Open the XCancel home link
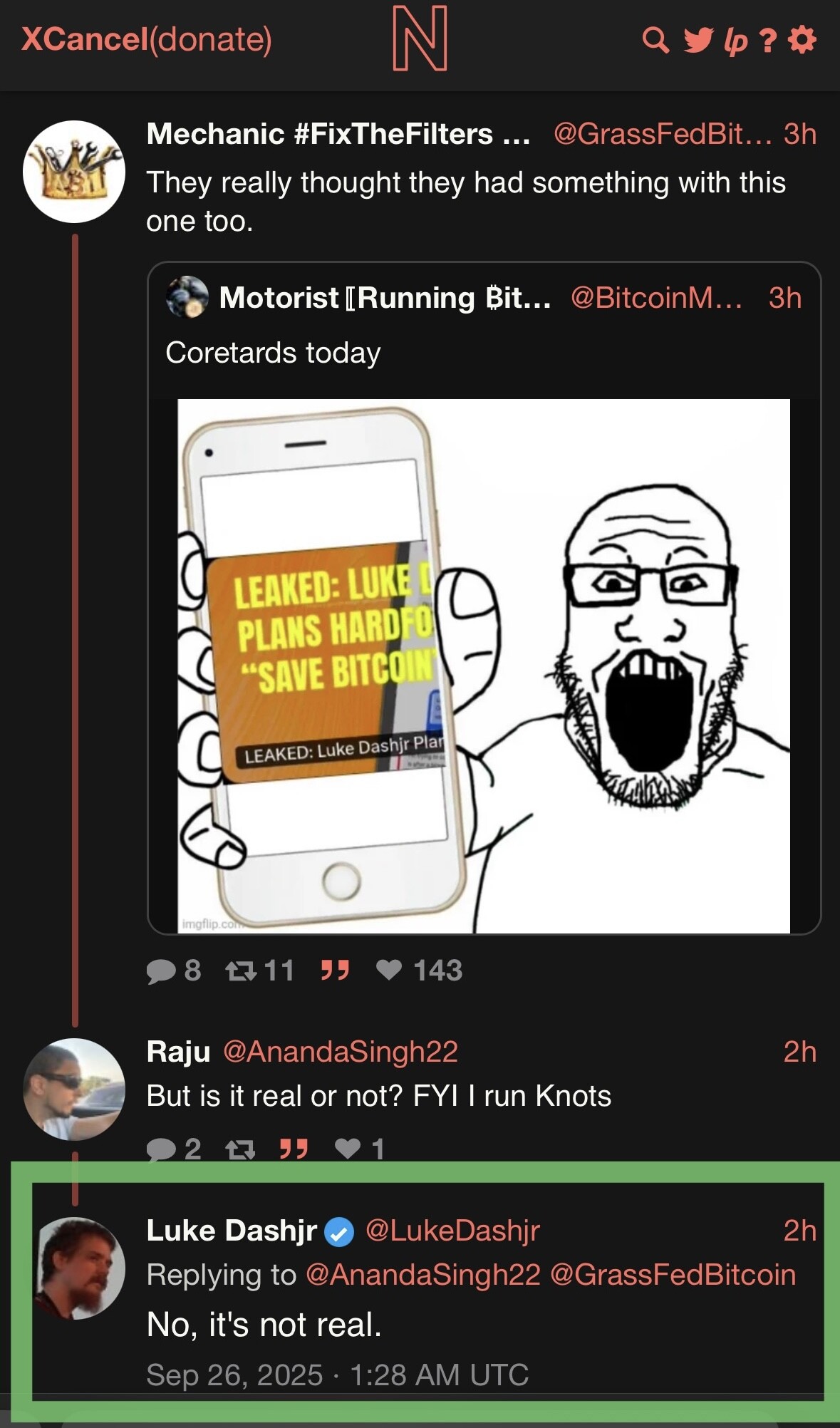 click(84, 39)
